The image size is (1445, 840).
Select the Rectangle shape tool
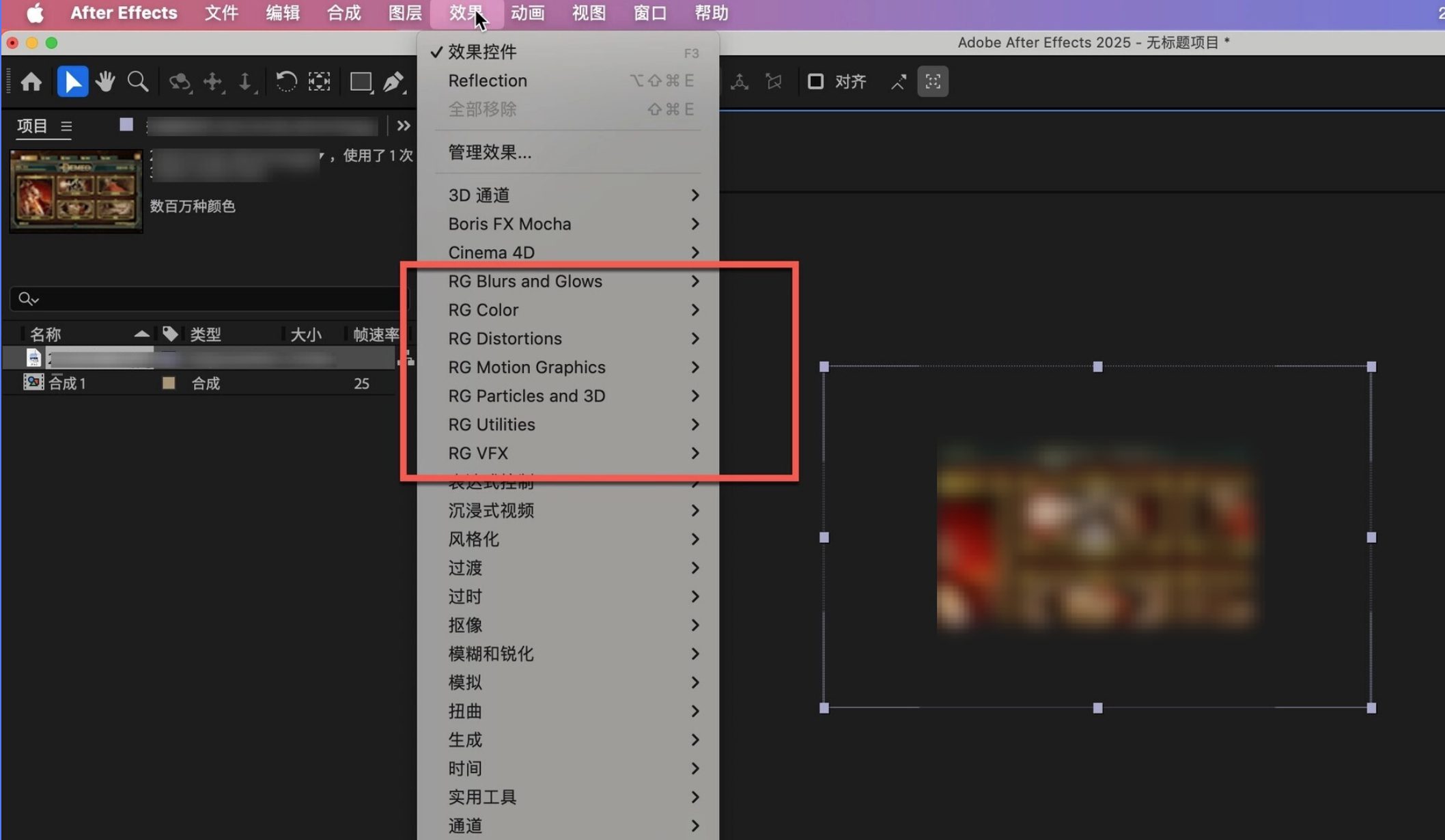[x=361, y=82]
